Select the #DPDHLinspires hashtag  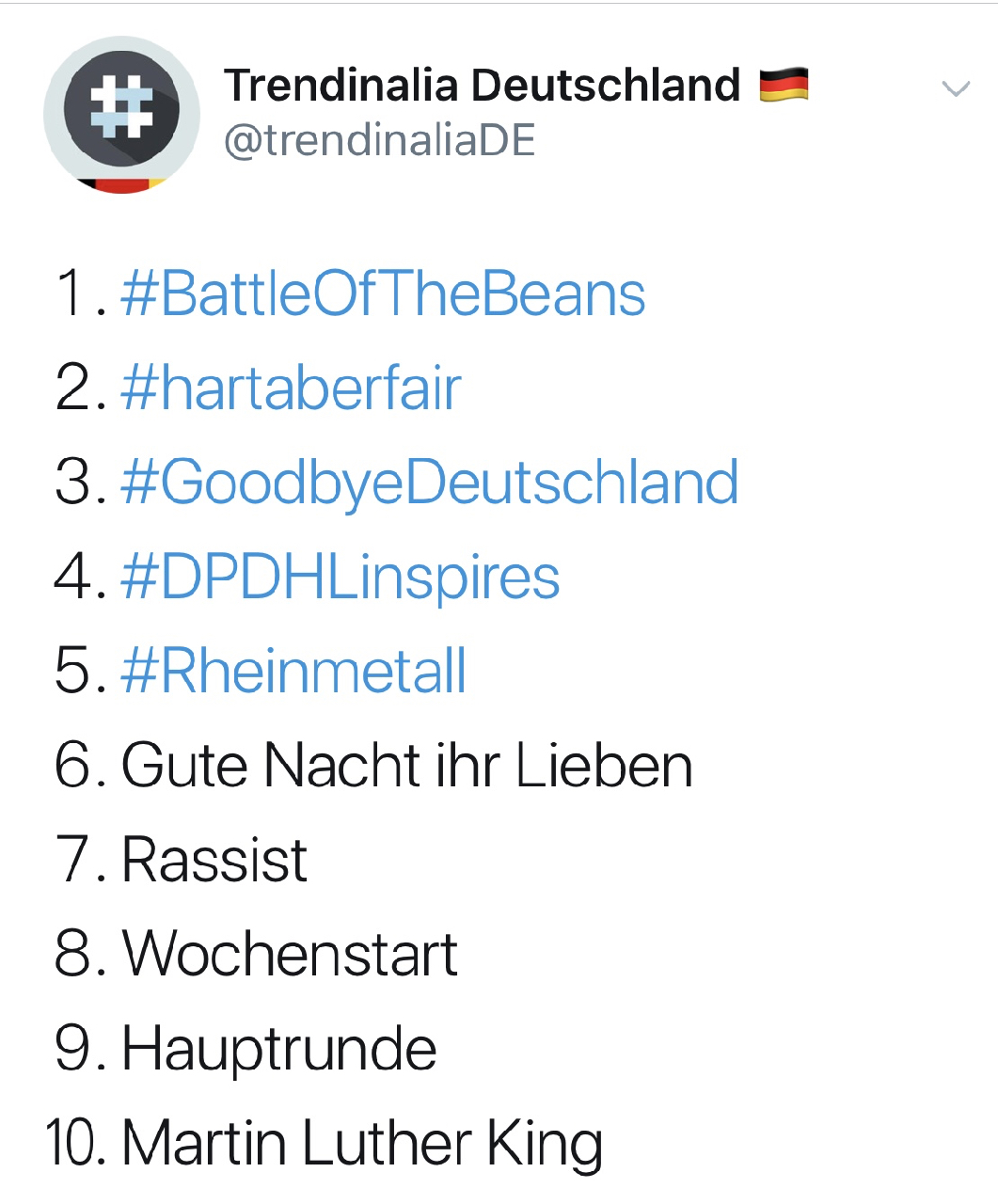pyautogui.click(x=341, y=578)
